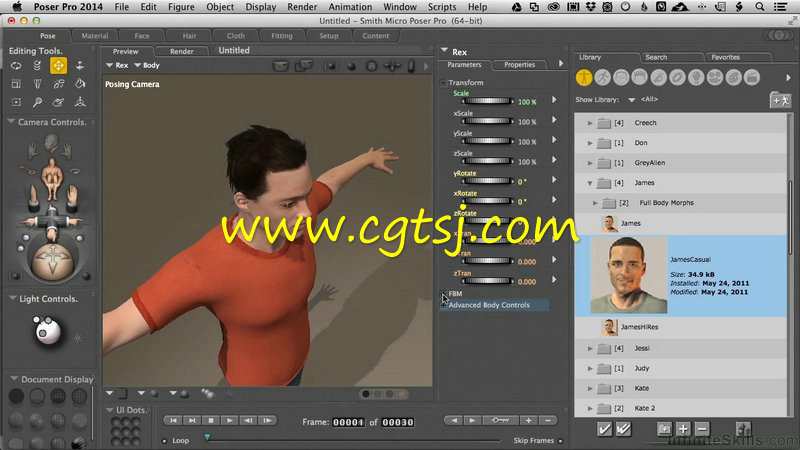Click the yRotate parameter dial
800x450 pixels.
click(488, 181)
